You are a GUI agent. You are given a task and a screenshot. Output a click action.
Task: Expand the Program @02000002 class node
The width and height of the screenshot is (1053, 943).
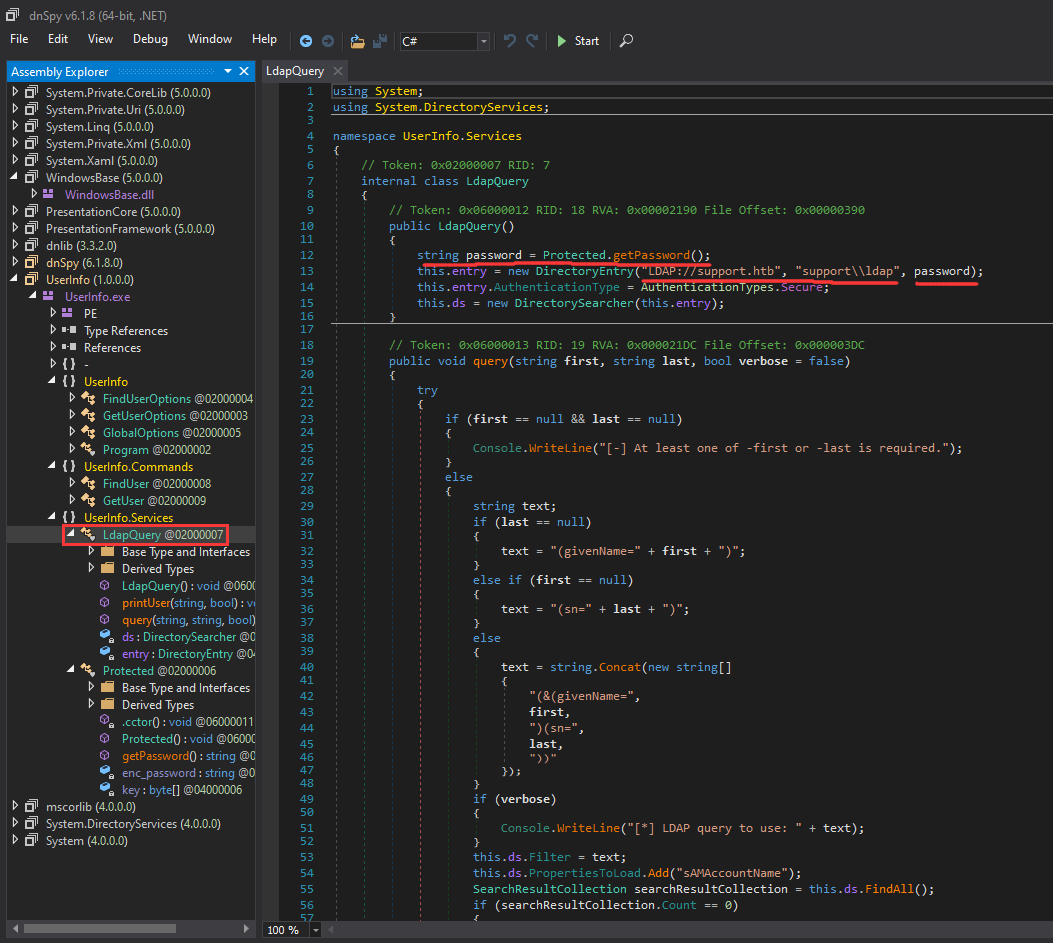[72, 450]
